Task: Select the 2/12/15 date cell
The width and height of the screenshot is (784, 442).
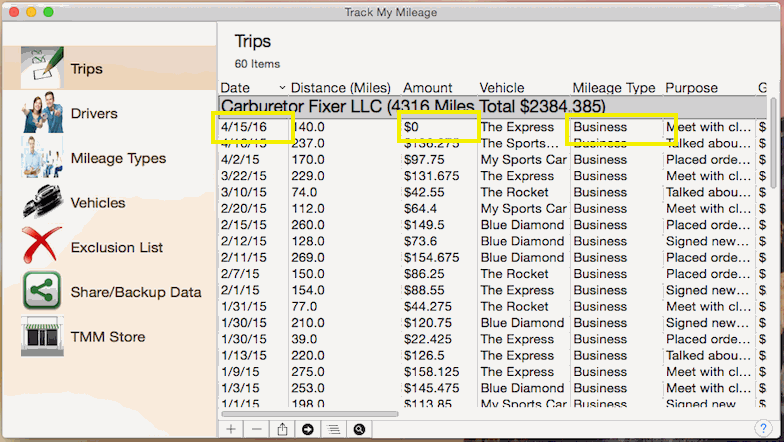Action: click(x=244, y=242)
